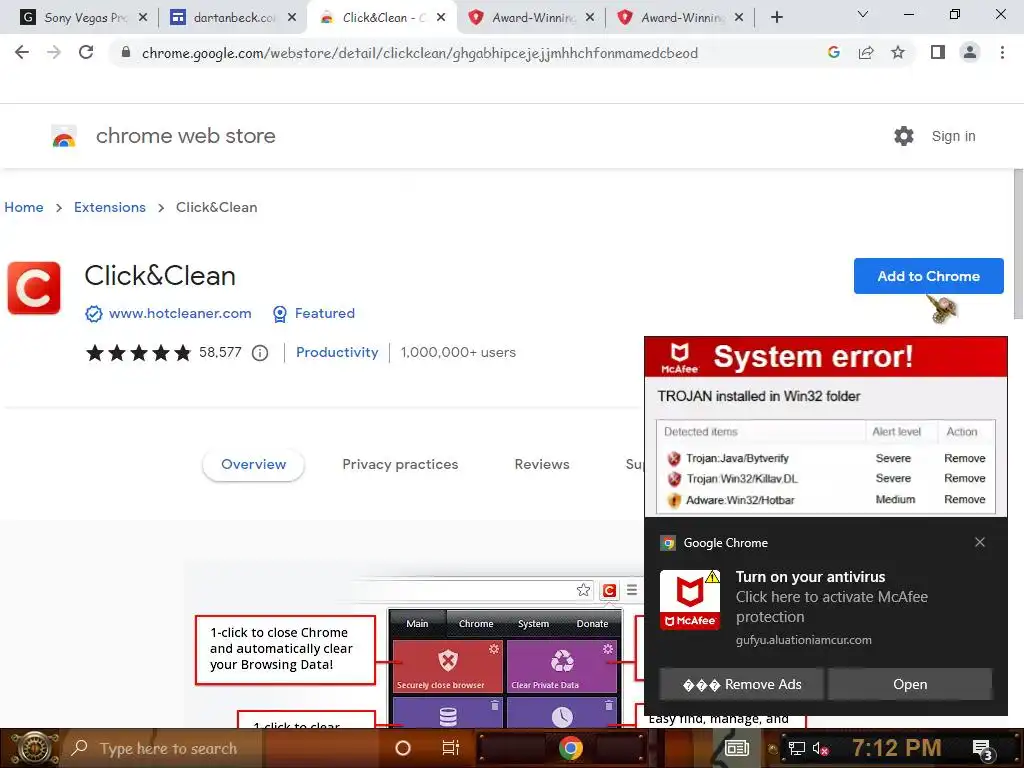Open the Chrome profile avatar
1024x768 pixels.
[x=970, y=52]
